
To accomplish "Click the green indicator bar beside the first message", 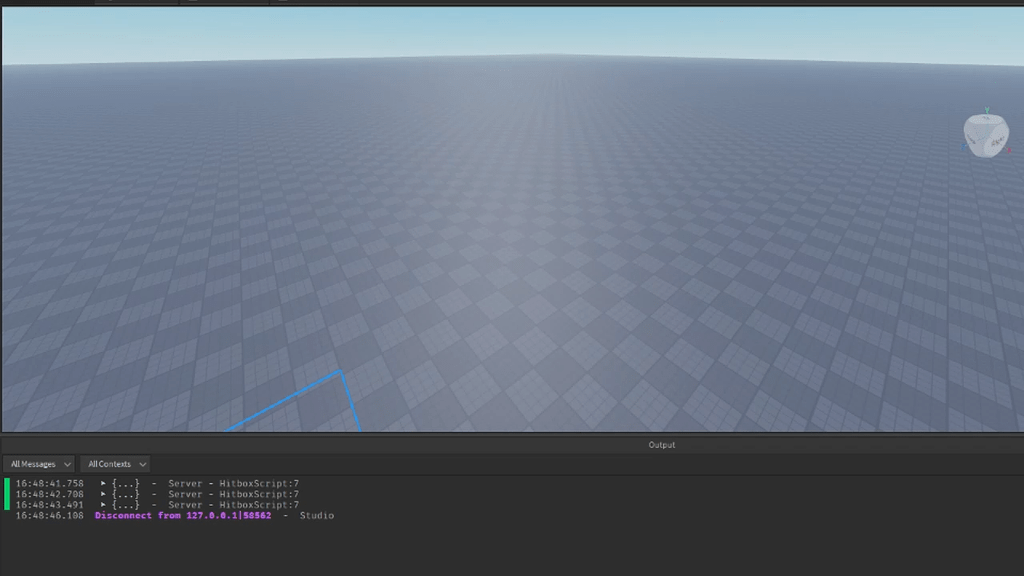I will coord(7,483).
